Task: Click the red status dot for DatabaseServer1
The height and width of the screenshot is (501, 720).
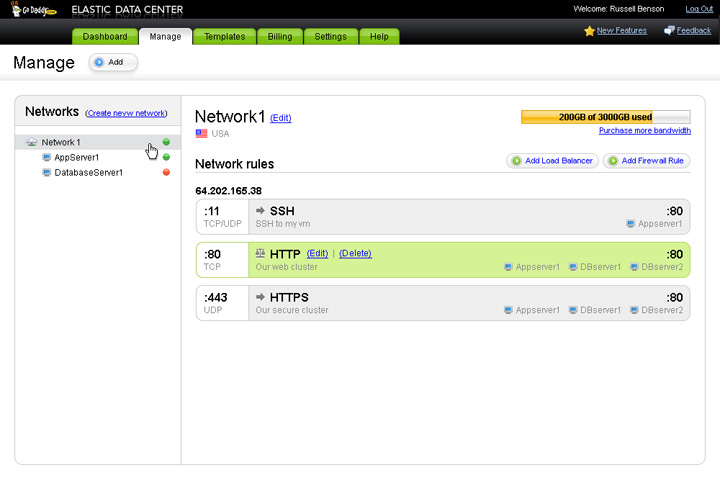Action: 166,172
